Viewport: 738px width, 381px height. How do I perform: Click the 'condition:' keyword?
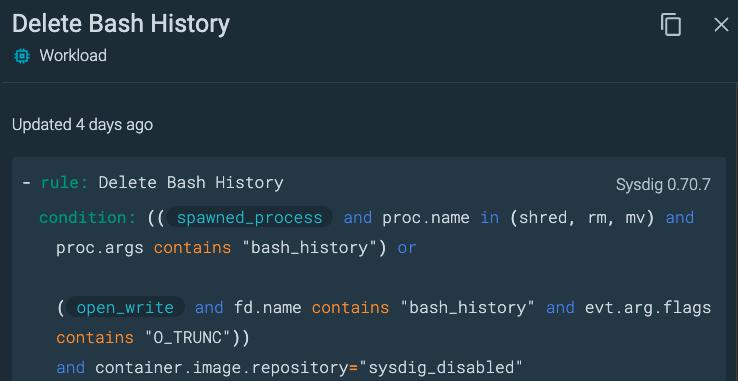88,218
